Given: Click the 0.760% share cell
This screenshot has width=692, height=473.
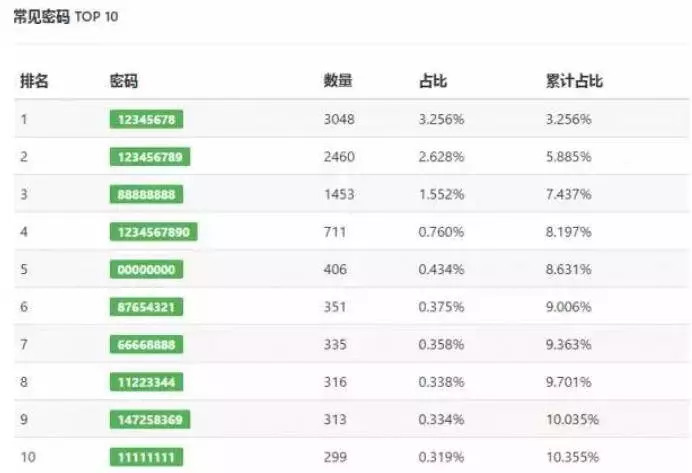Looking at the screenshot, I should pyautogui.click(x=441, y=232).
